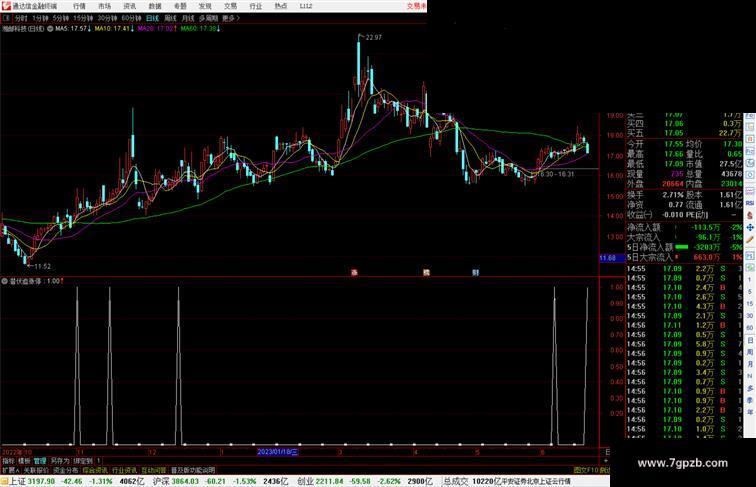Click the MA10: 17.41 value
756x487 pixels.
[114, 29]
